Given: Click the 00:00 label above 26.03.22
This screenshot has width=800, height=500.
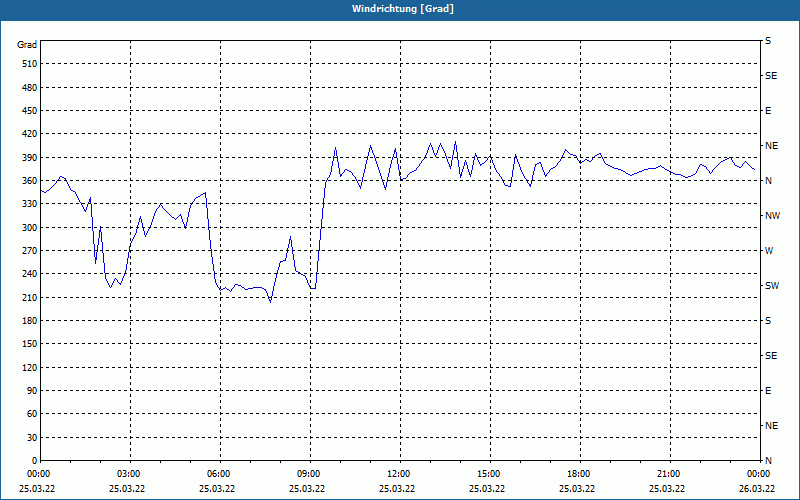Looking at the screenshot, I should tap(758, 474).
